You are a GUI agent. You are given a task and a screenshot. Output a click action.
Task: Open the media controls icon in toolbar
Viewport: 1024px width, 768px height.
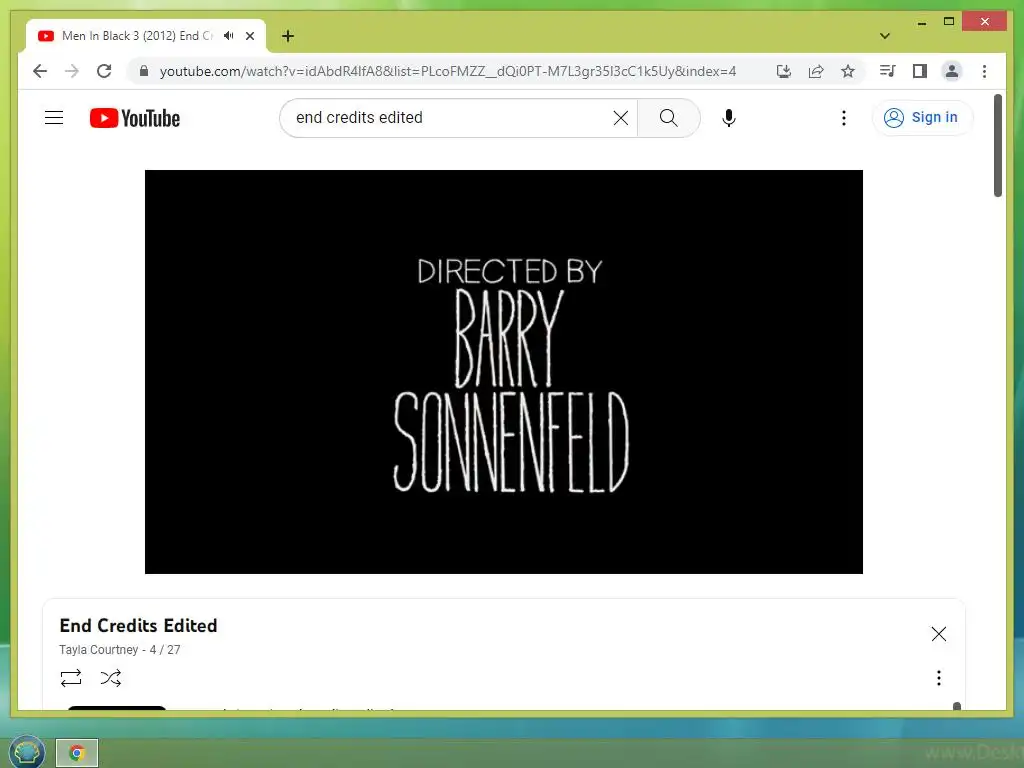[x=888, y=71]
